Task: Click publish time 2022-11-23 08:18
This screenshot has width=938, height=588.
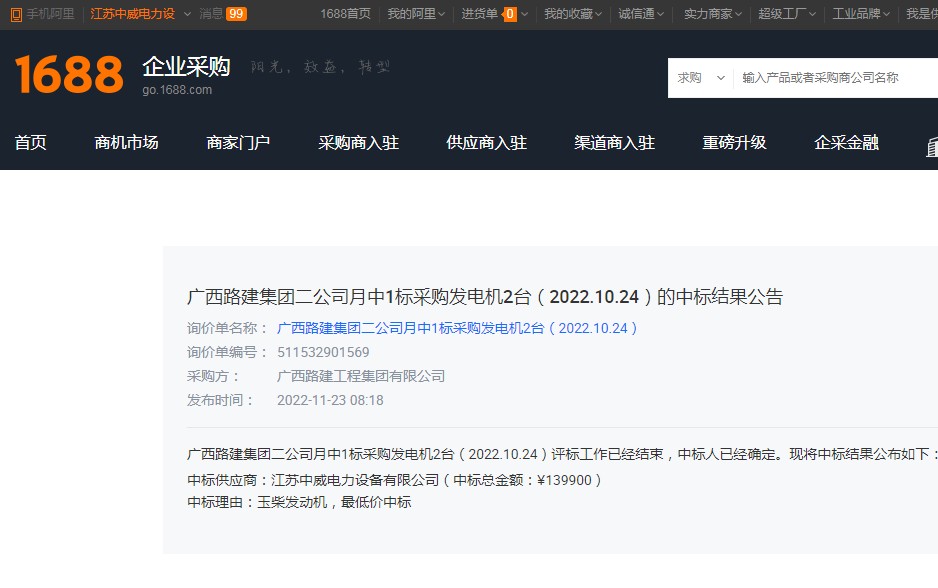Action: click(330, 400)
